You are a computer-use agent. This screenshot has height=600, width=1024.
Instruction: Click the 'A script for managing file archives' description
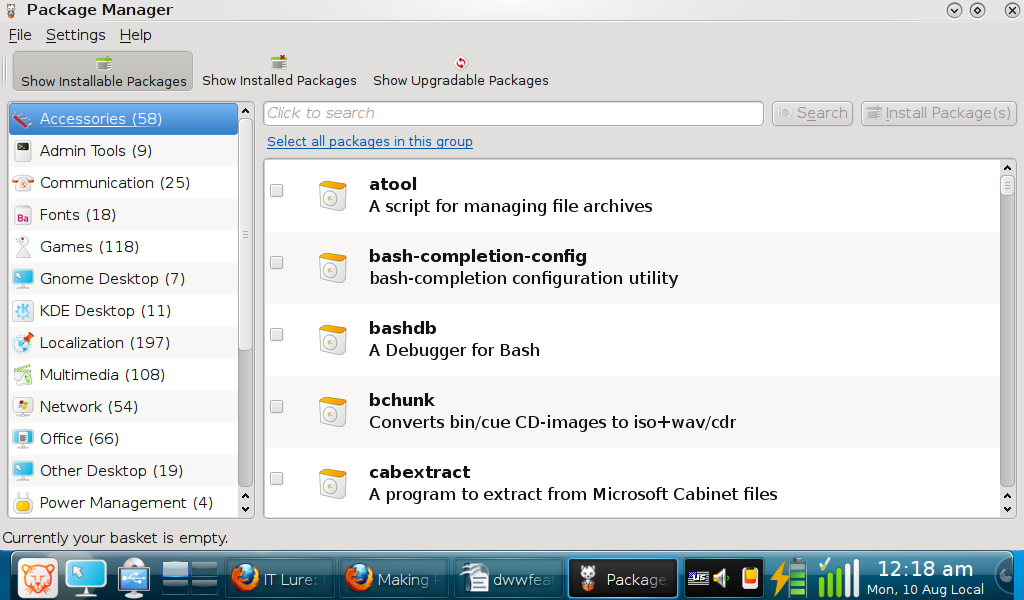511,206
